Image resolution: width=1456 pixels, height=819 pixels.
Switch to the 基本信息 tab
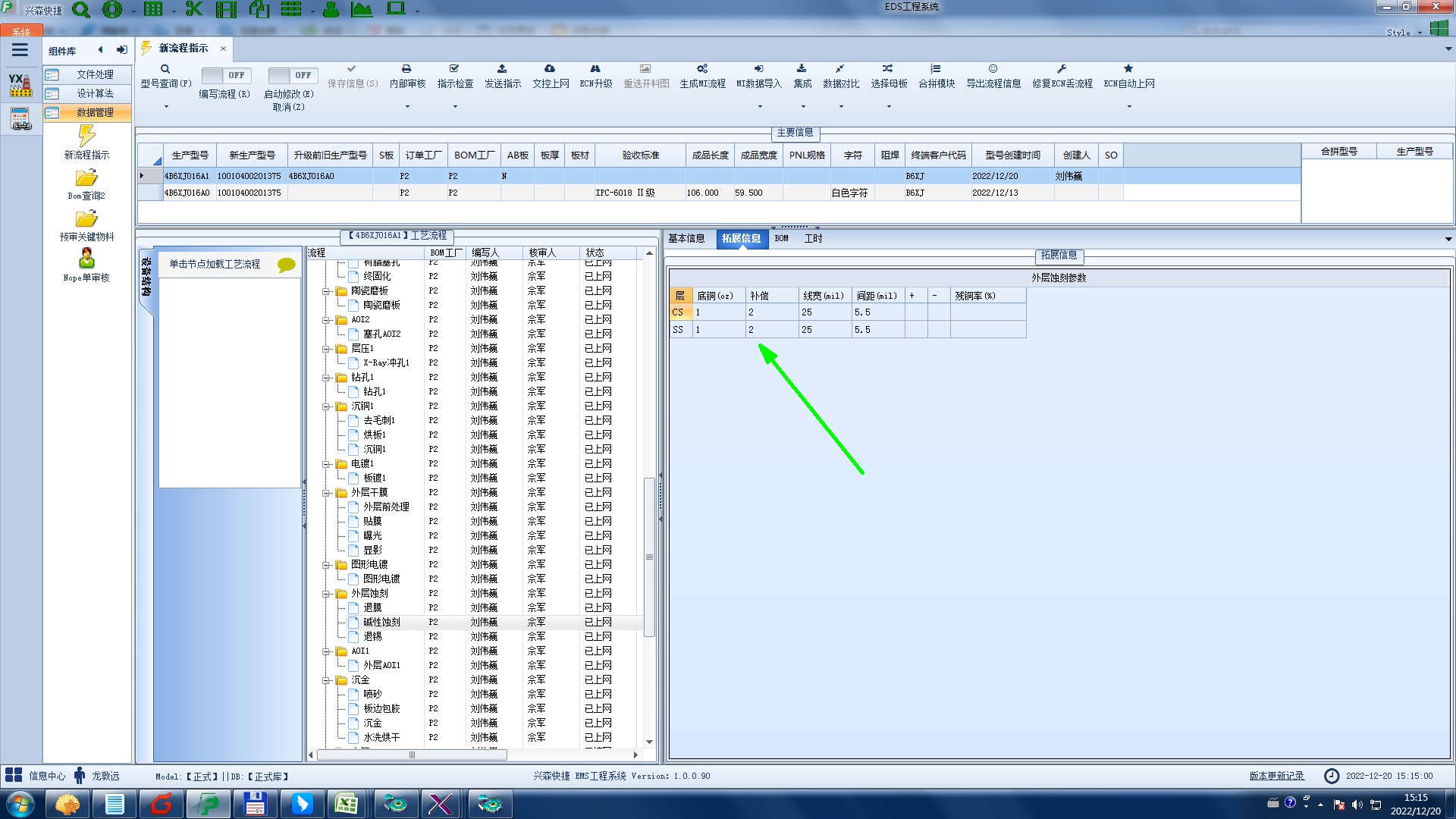coord(686,239)
